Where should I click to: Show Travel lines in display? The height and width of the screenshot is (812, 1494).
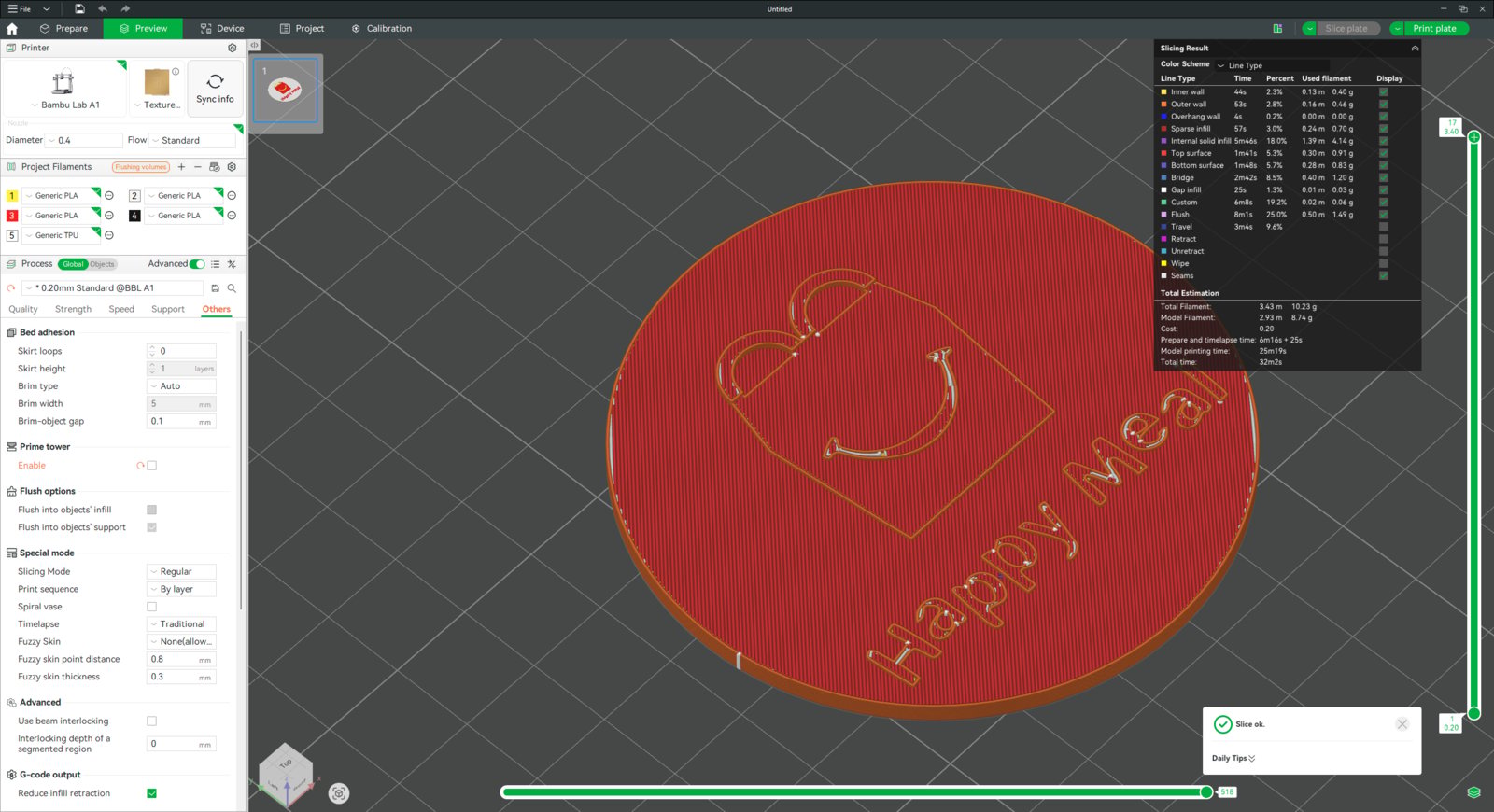(x=1383, y=227)
